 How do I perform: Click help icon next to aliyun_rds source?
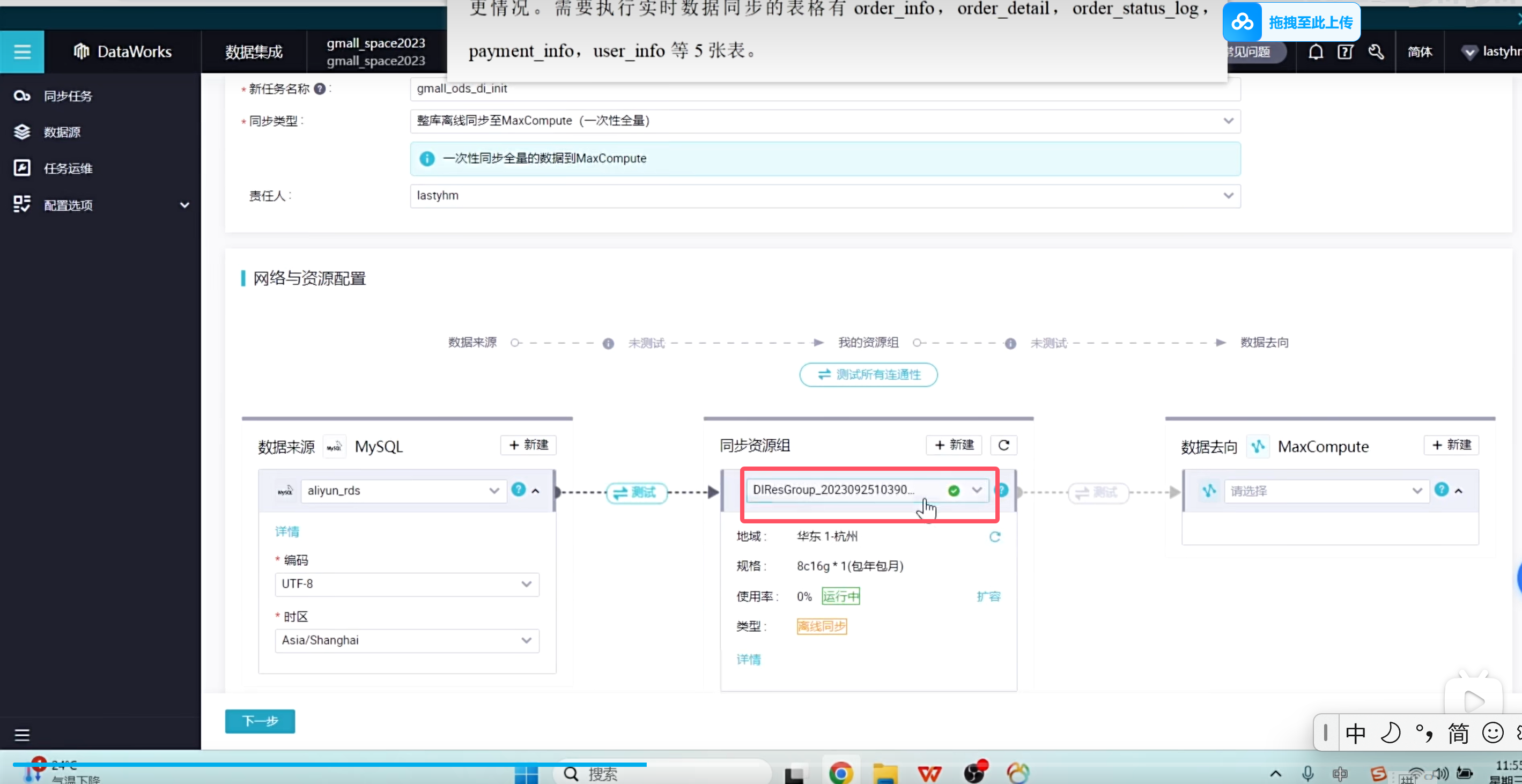tap(518, 489)
